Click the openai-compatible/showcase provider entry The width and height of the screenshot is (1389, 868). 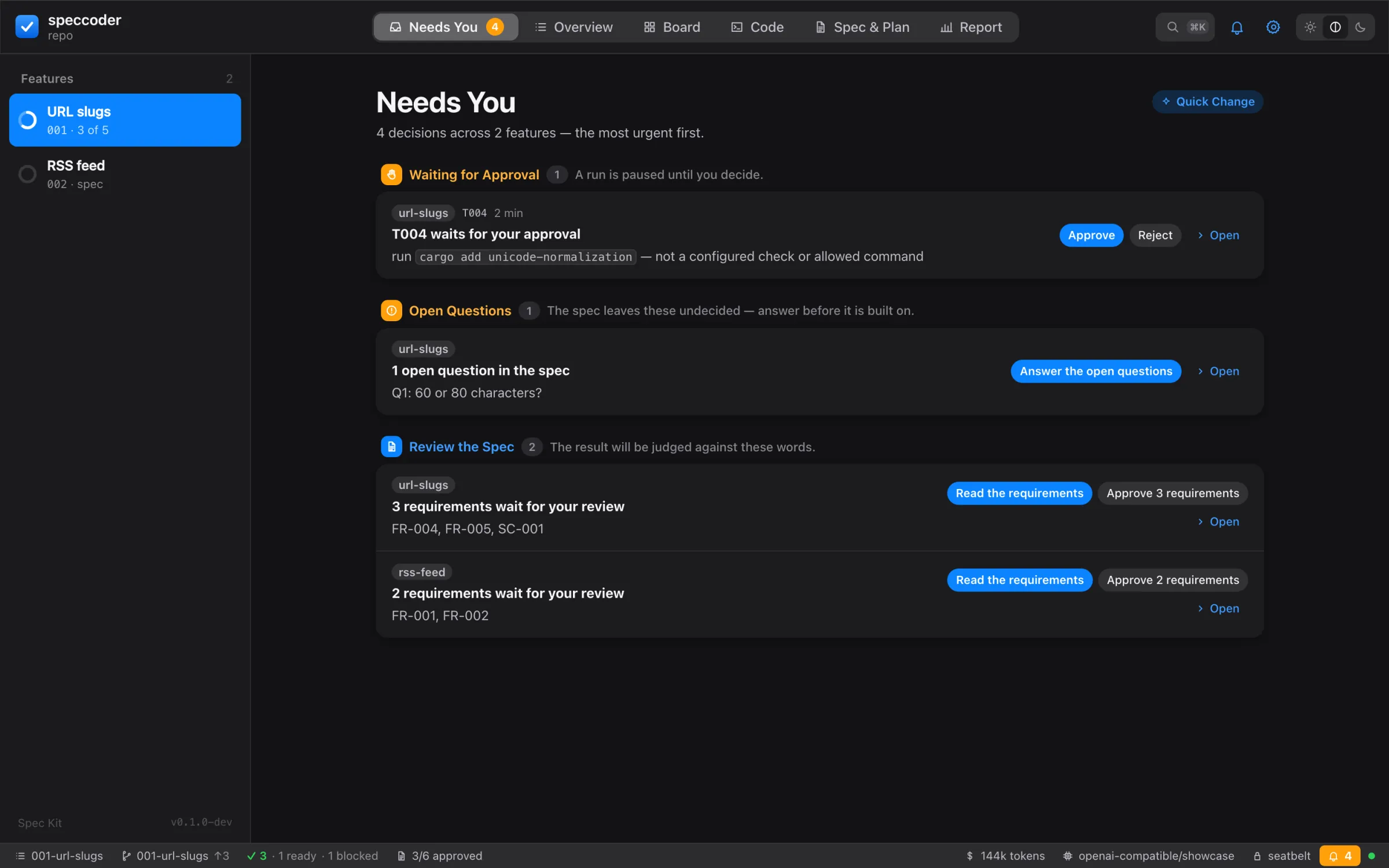coord(1148,856)
